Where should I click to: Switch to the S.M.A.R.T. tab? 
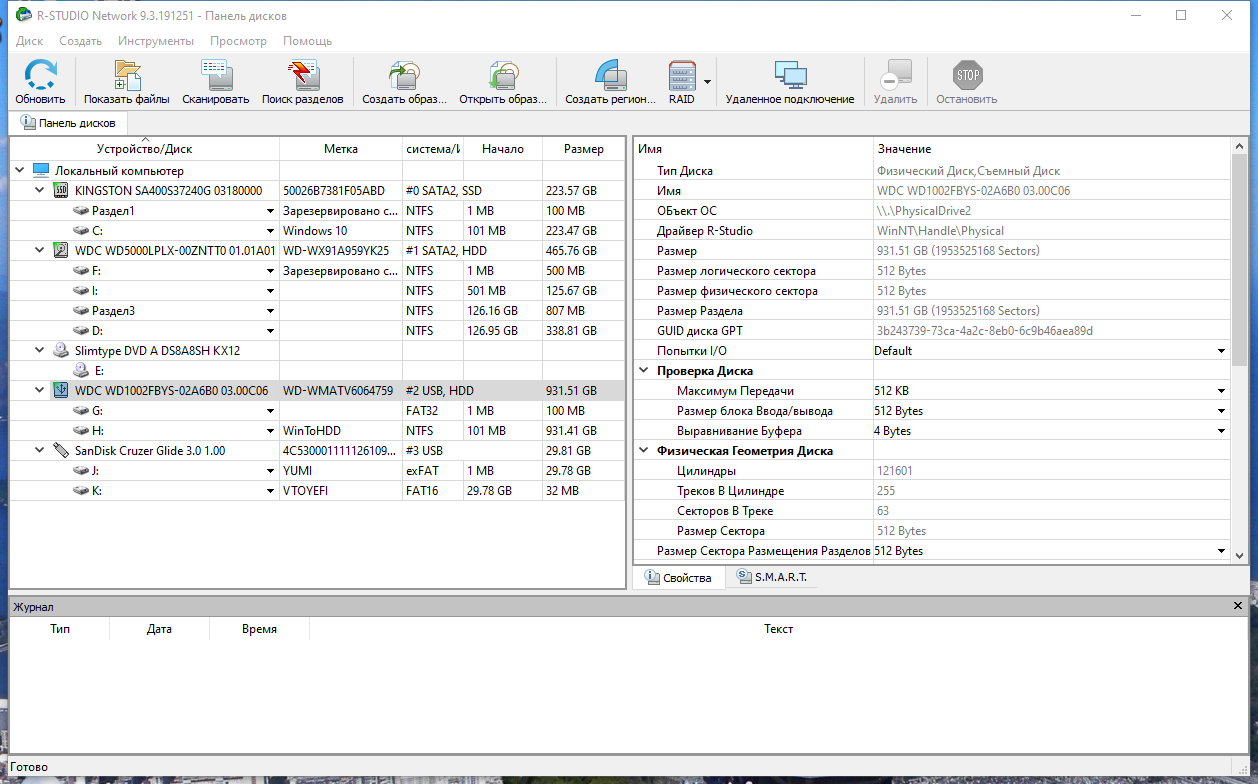point(771,578)
